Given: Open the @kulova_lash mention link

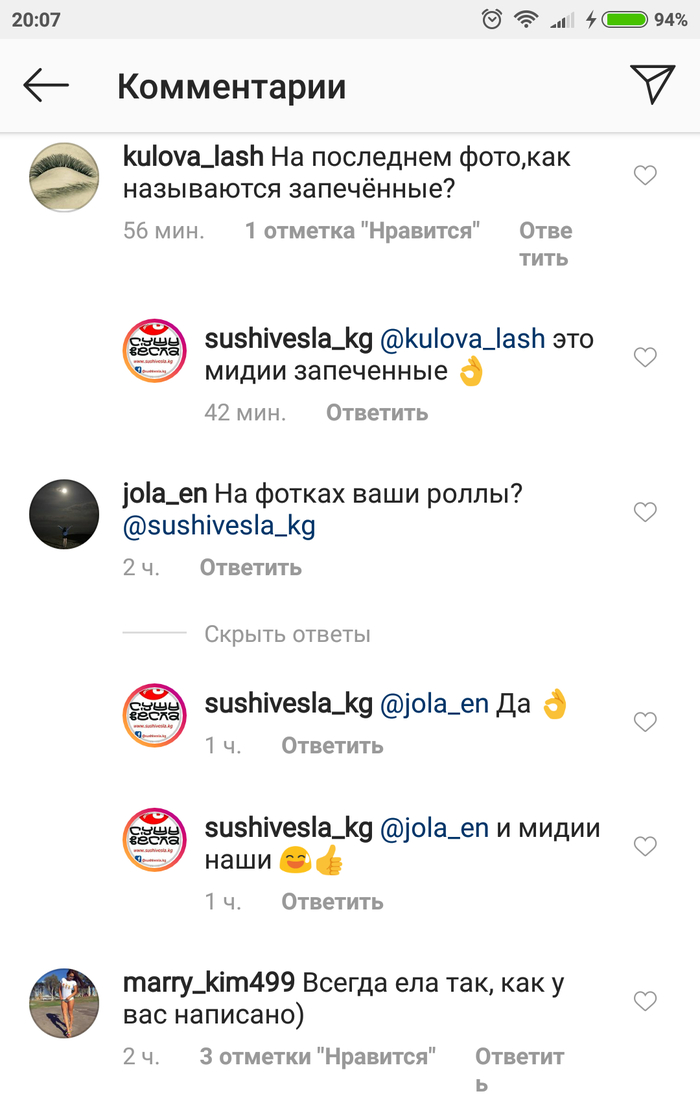Looking at the screenshot, I should (x=462, y=339).
